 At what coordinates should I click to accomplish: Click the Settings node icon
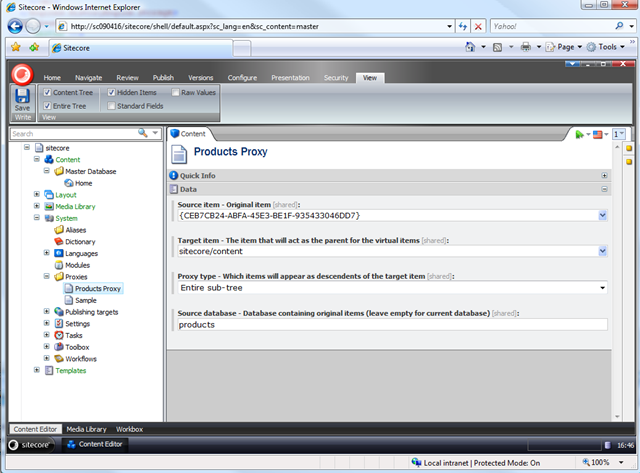pos(59,324)
